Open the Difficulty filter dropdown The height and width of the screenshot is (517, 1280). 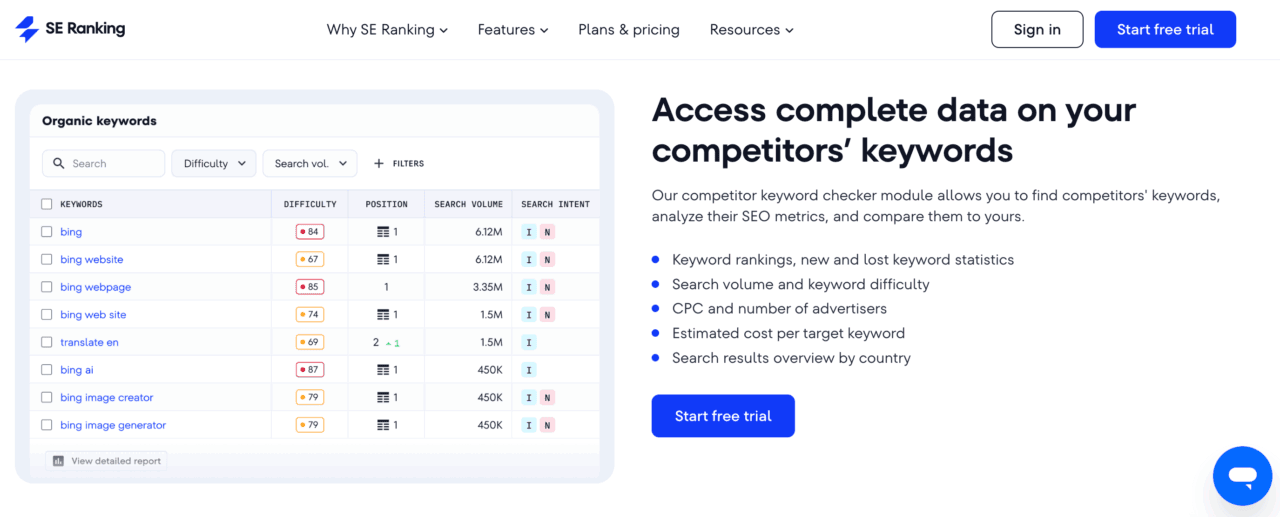[214, 164]
